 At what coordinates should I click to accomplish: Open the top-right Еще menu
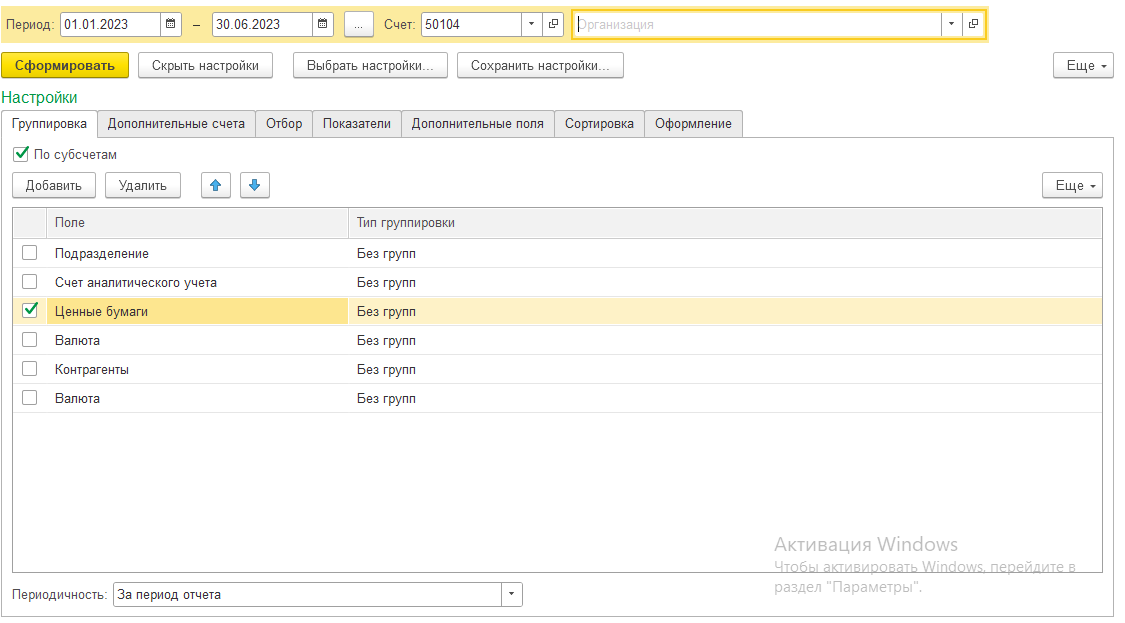pos(1083,65)
